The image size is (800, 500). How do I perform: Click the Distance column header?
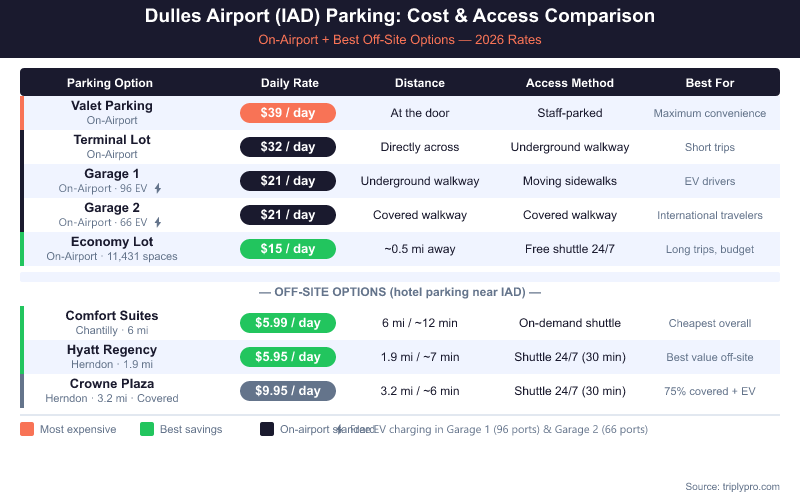(x=420, y=83)
